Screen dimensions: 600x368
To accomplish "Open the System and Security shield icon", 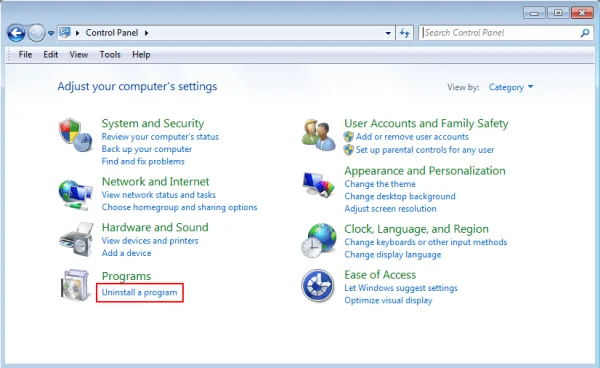I will [75, 135].
